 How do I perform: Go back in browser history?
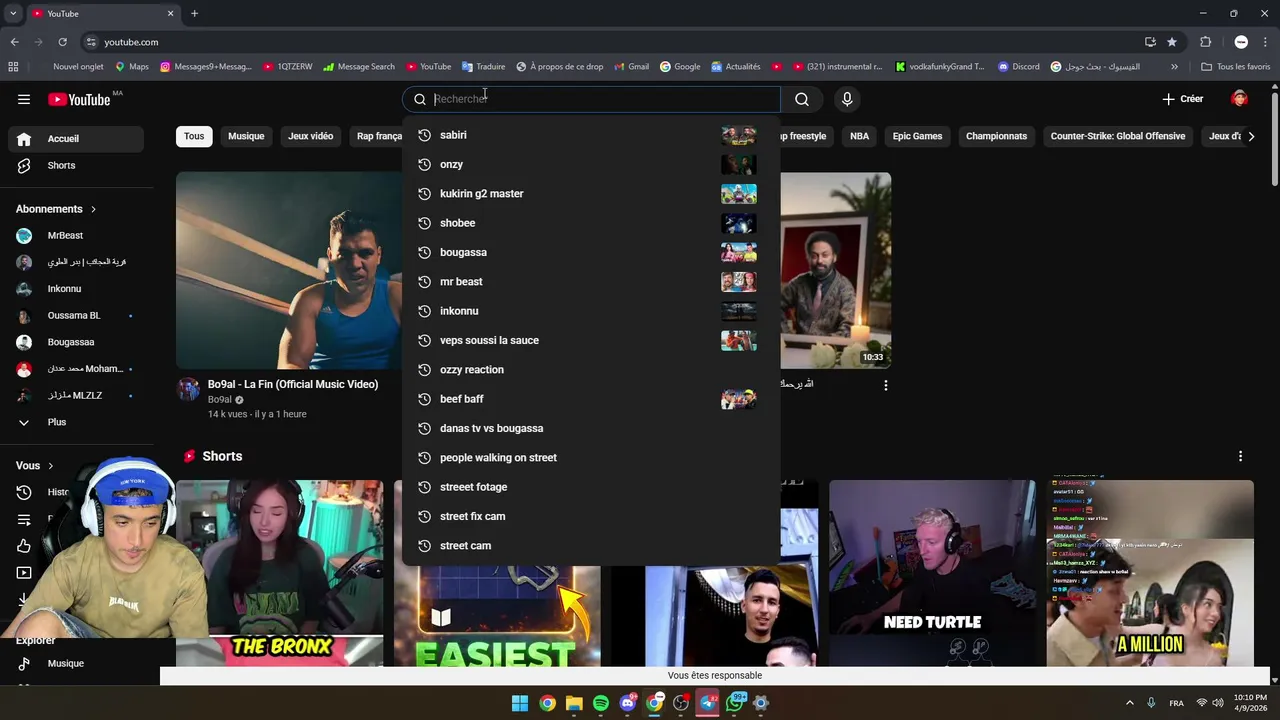pos(14,42)
